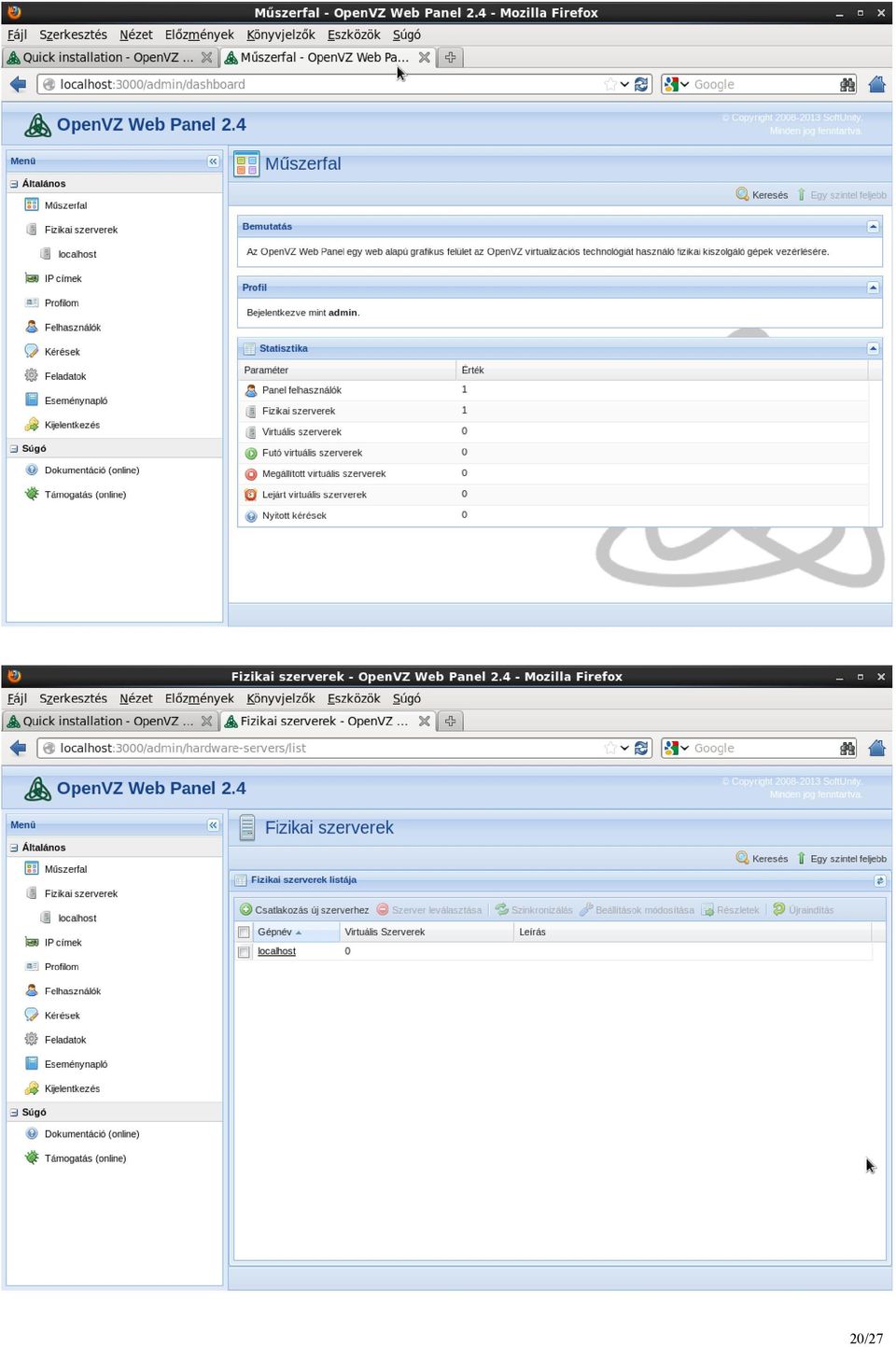Image resolution: width=896 pixels, height=1347 pixels.
Task: Click reload icon in Fizikai szerverek window
Action: 641,748
